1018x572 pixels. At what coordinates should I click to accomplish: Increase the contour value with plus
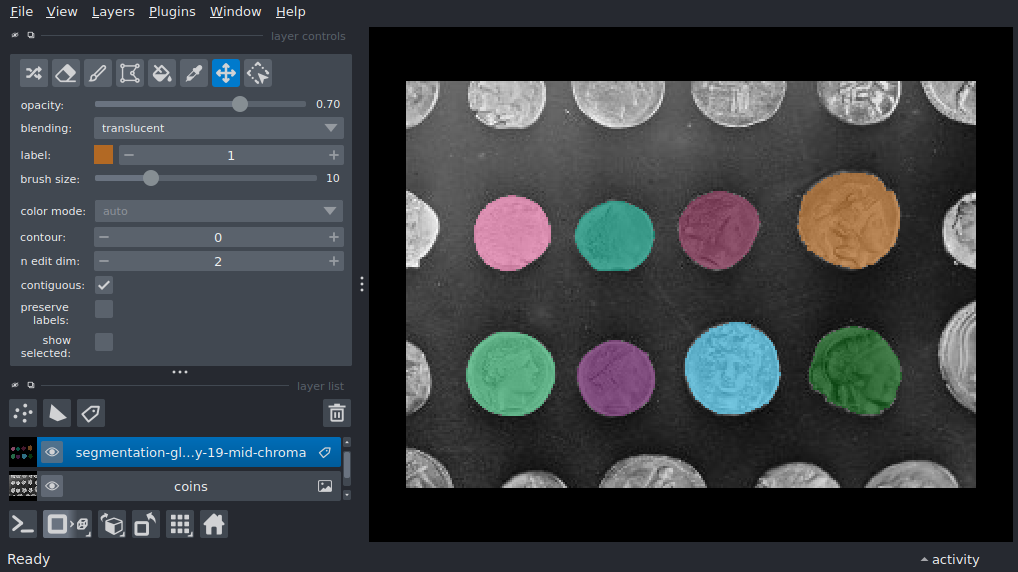click(x=334, y=238)
